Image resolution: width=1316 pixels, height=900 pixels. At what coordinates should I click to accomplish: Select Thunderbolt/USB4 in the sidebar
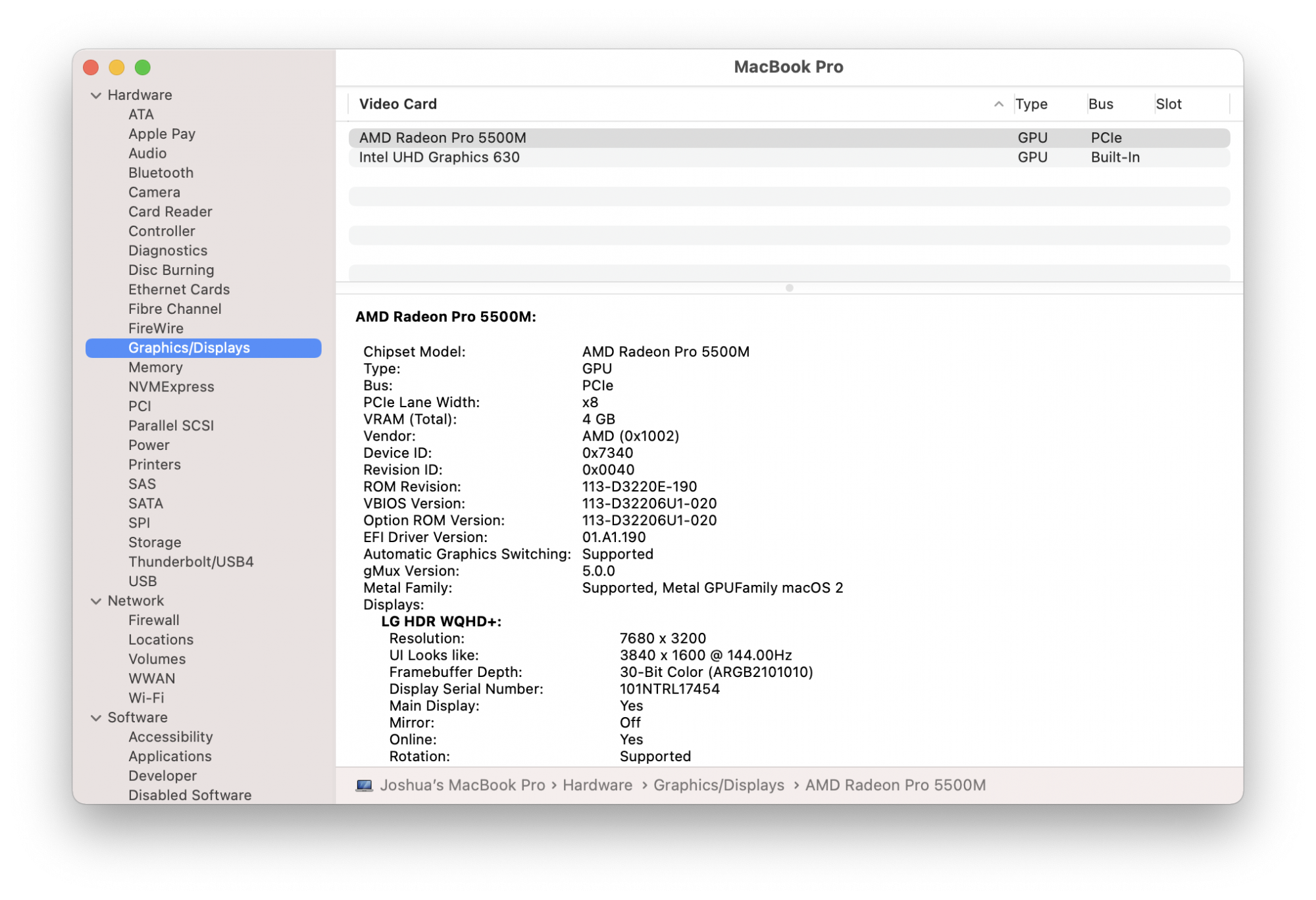pyautogui.click(x=191, y=562)
